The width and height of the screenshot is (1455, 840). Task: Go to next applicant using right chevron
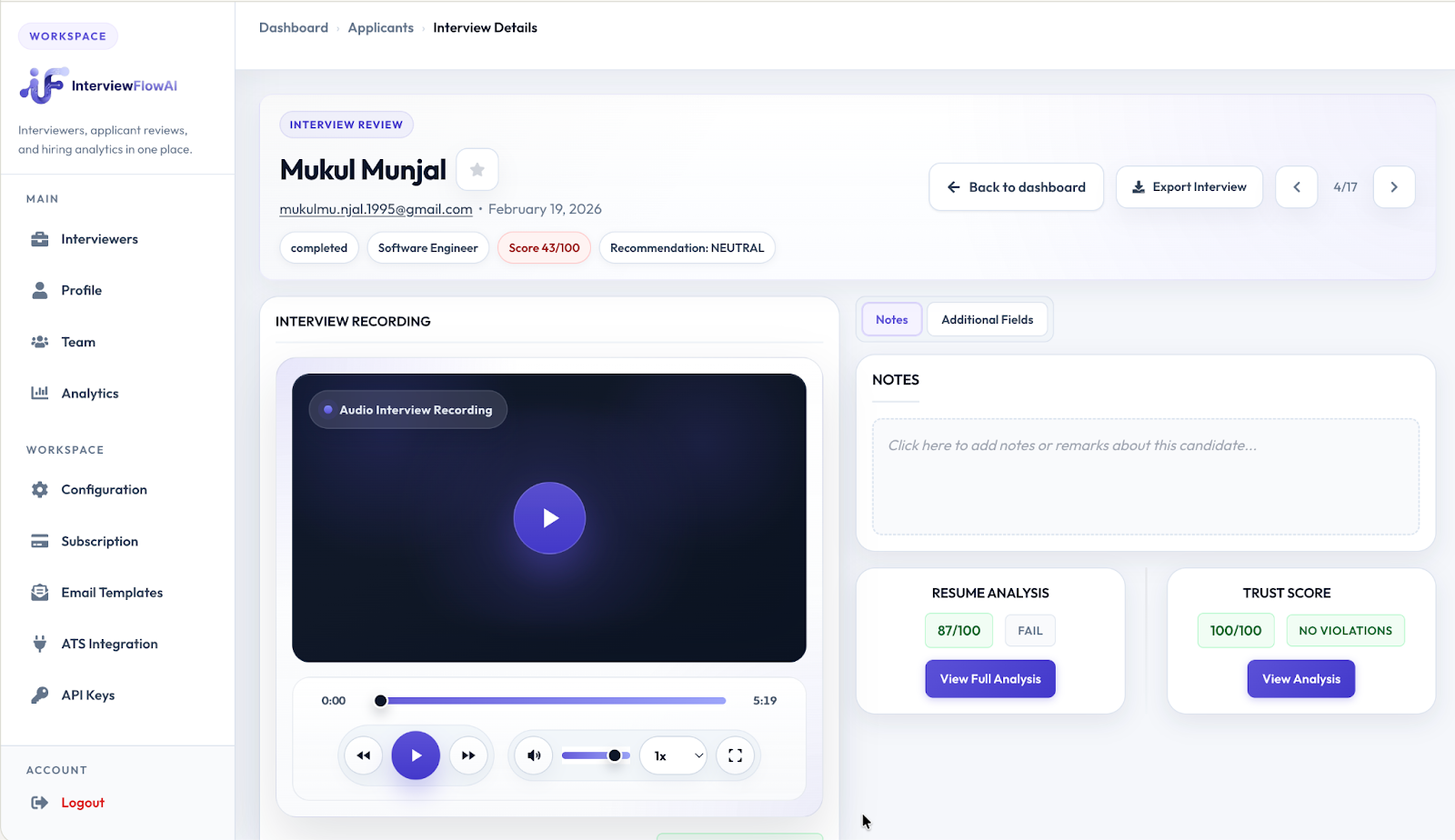[1393, 187]
